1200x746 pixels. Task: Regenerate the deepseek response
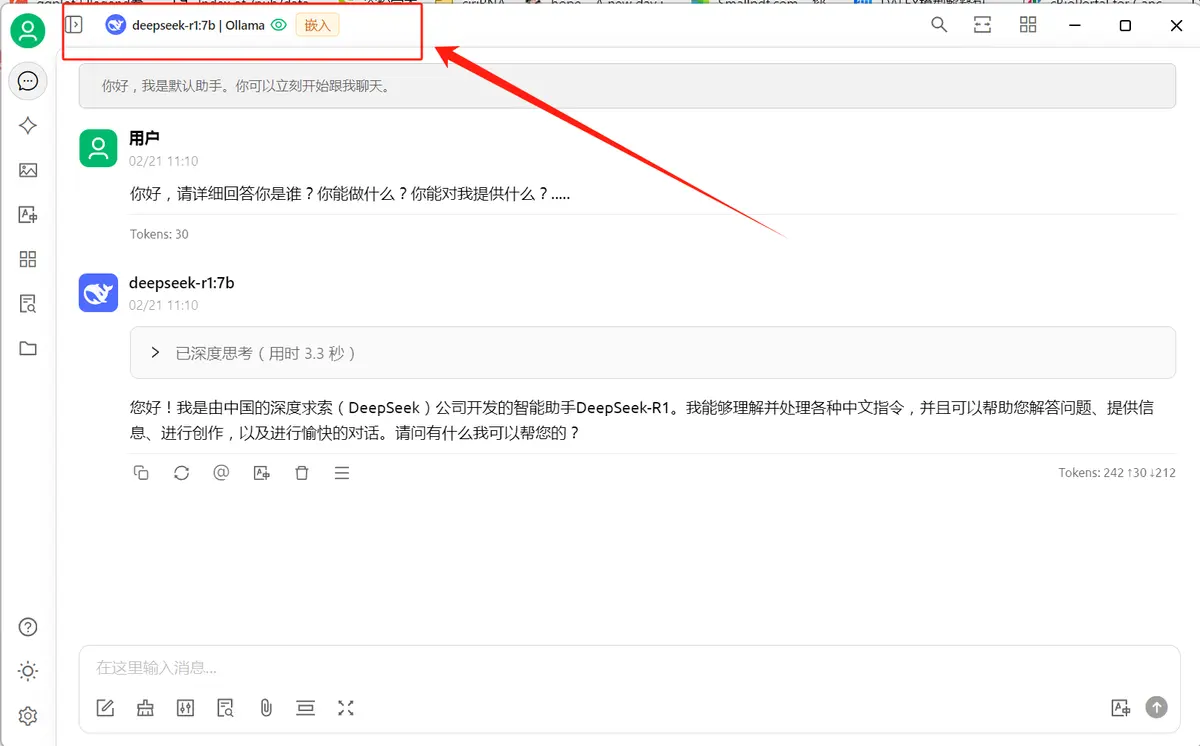[181, 473]
